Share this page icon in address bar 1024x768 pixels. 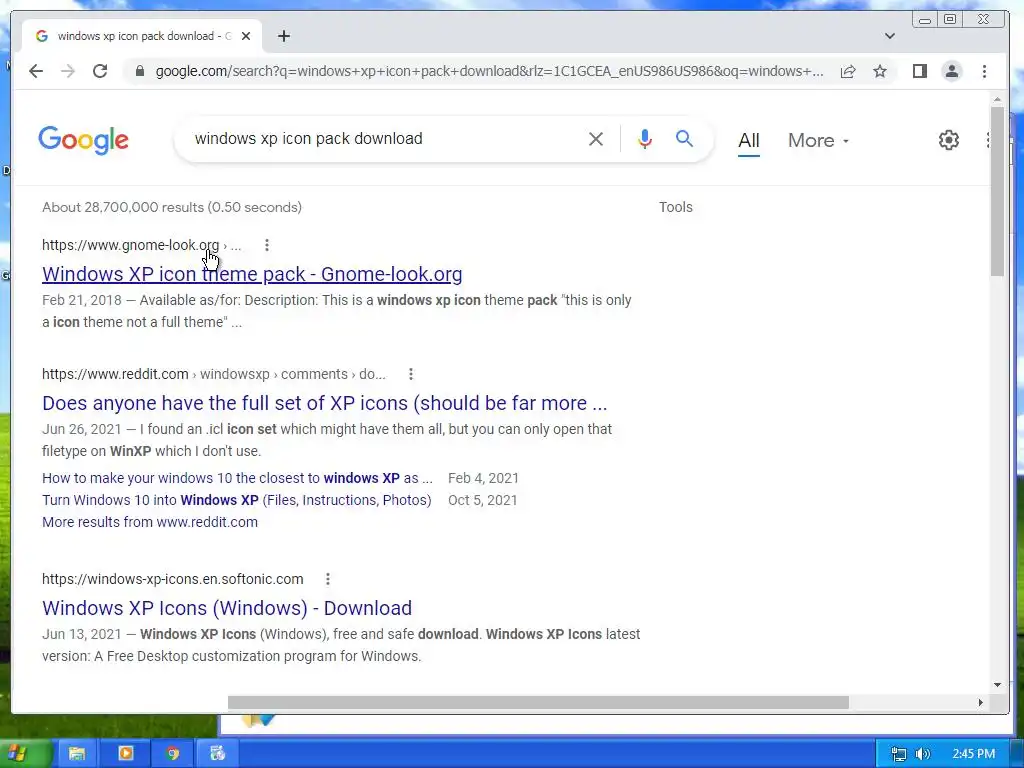coord(848,71)
